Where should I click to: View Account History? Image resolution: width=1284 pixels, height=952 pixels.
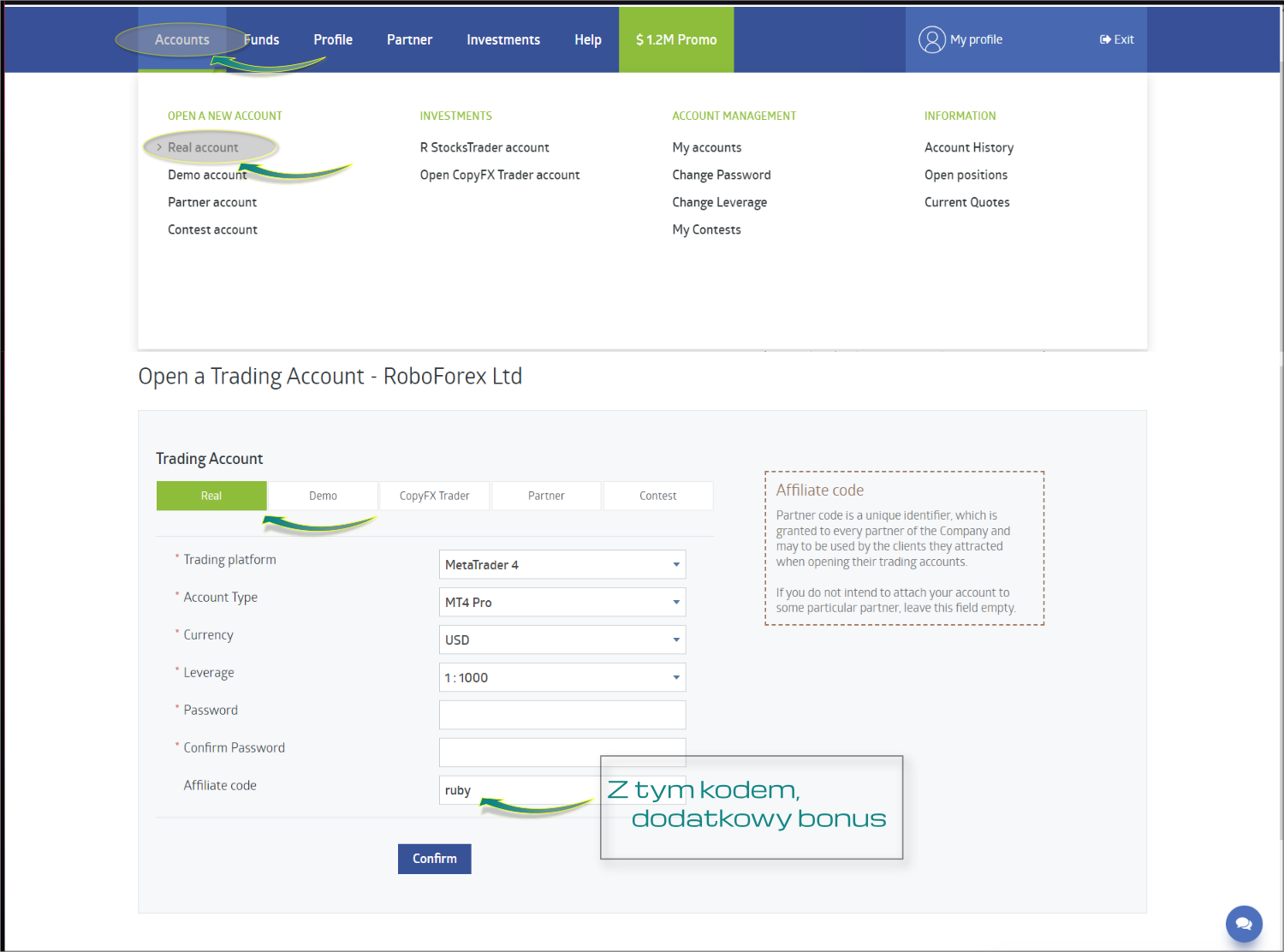pos(969,147)
